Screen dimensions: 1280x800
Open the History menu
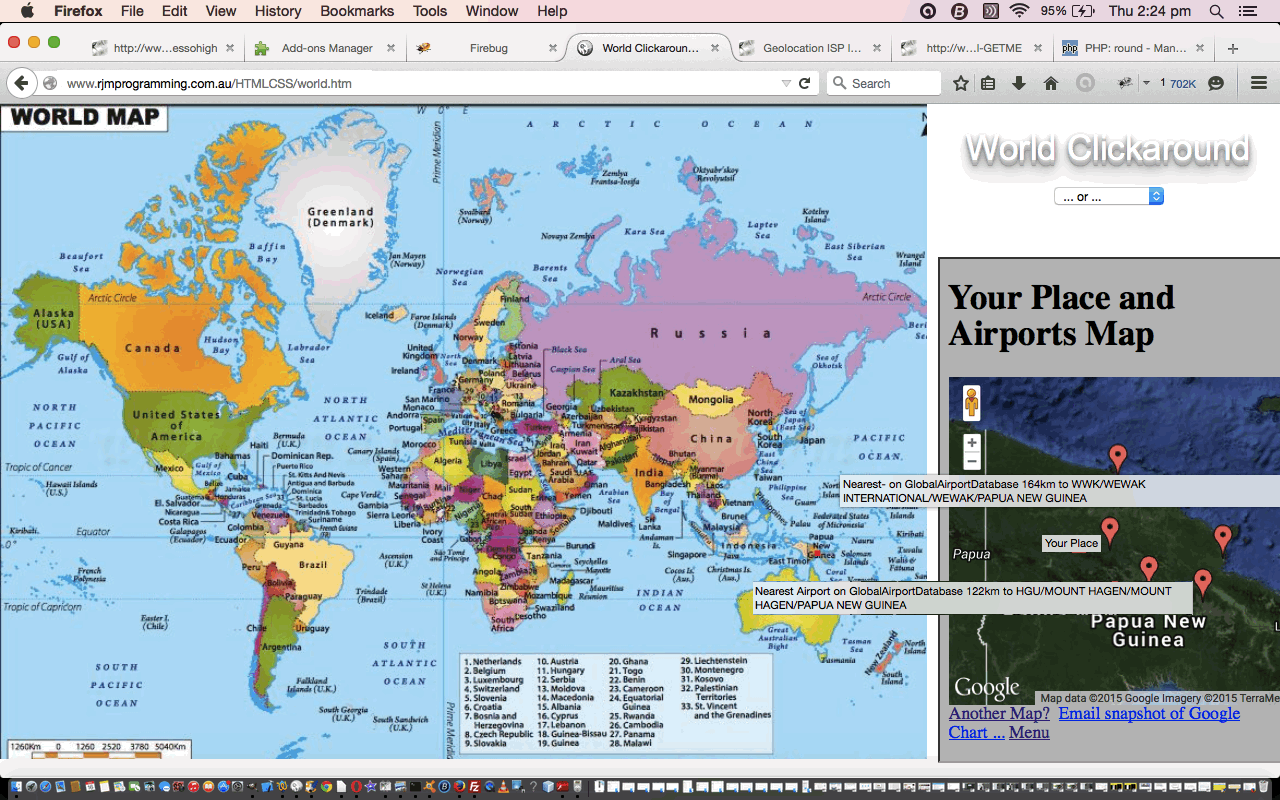(277, 11)
